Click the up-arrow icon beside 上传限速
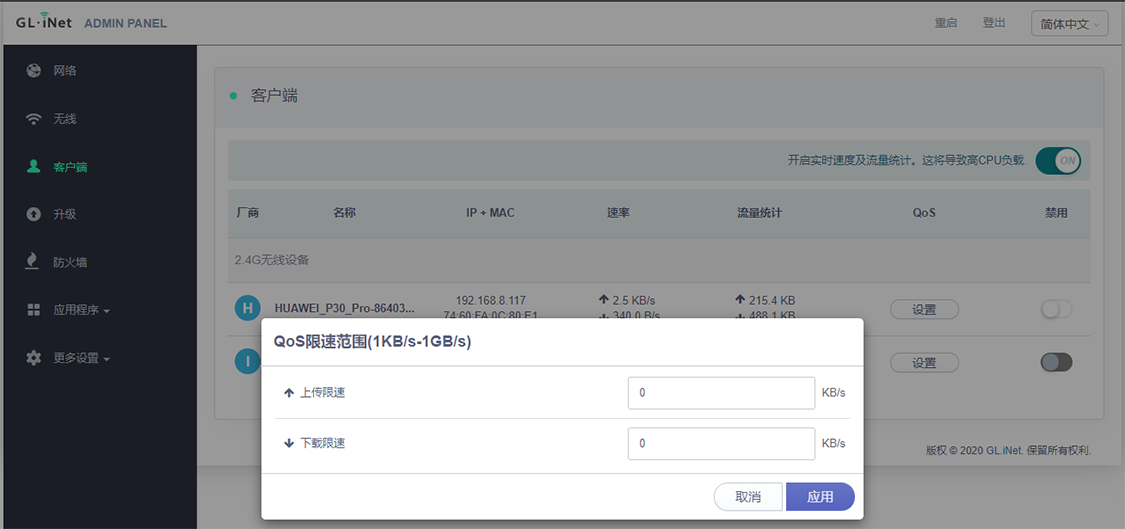 click(x=289, y=393)
